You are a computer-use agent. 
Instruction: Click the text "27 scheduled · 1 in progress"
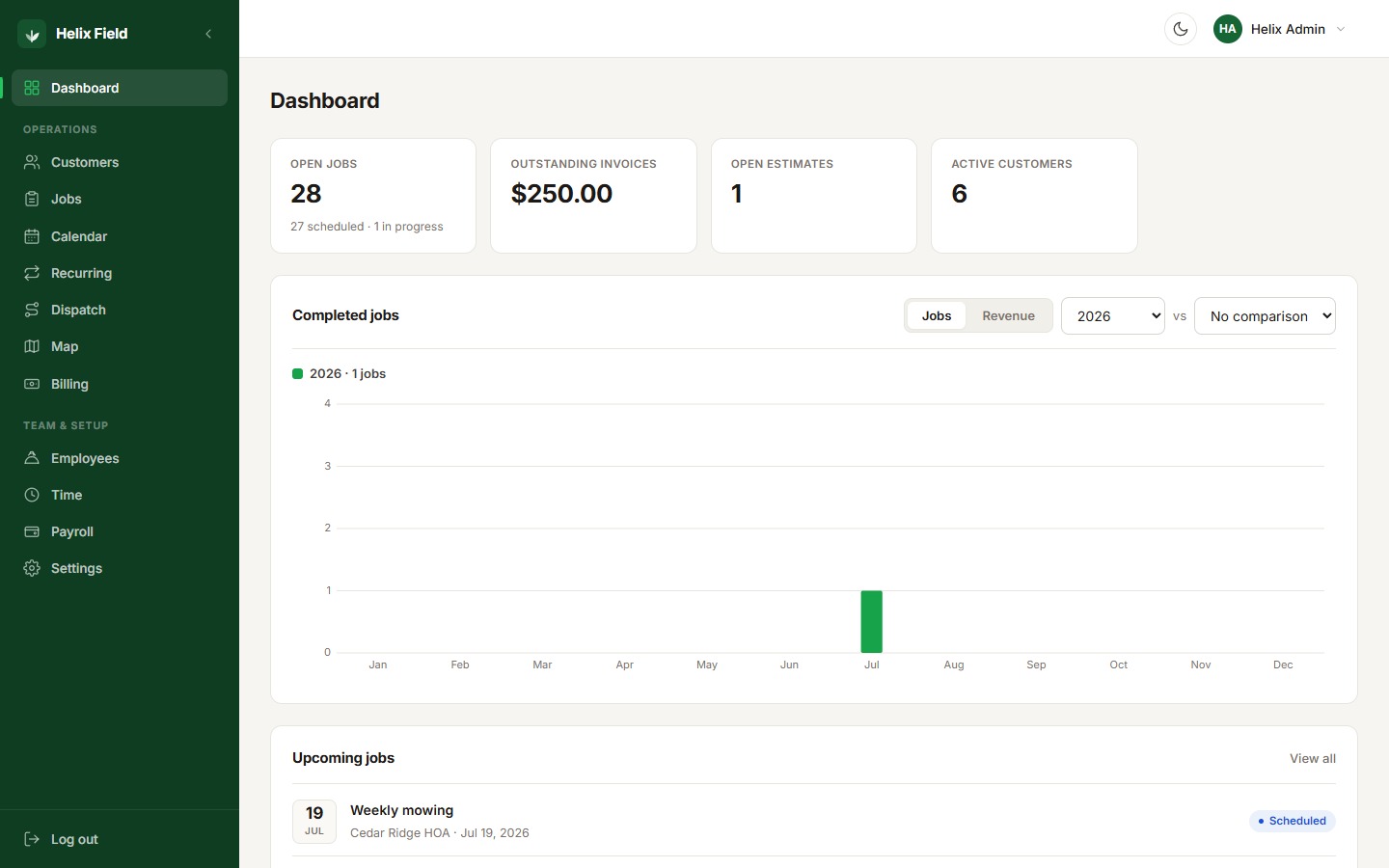(x=367, y=227)
